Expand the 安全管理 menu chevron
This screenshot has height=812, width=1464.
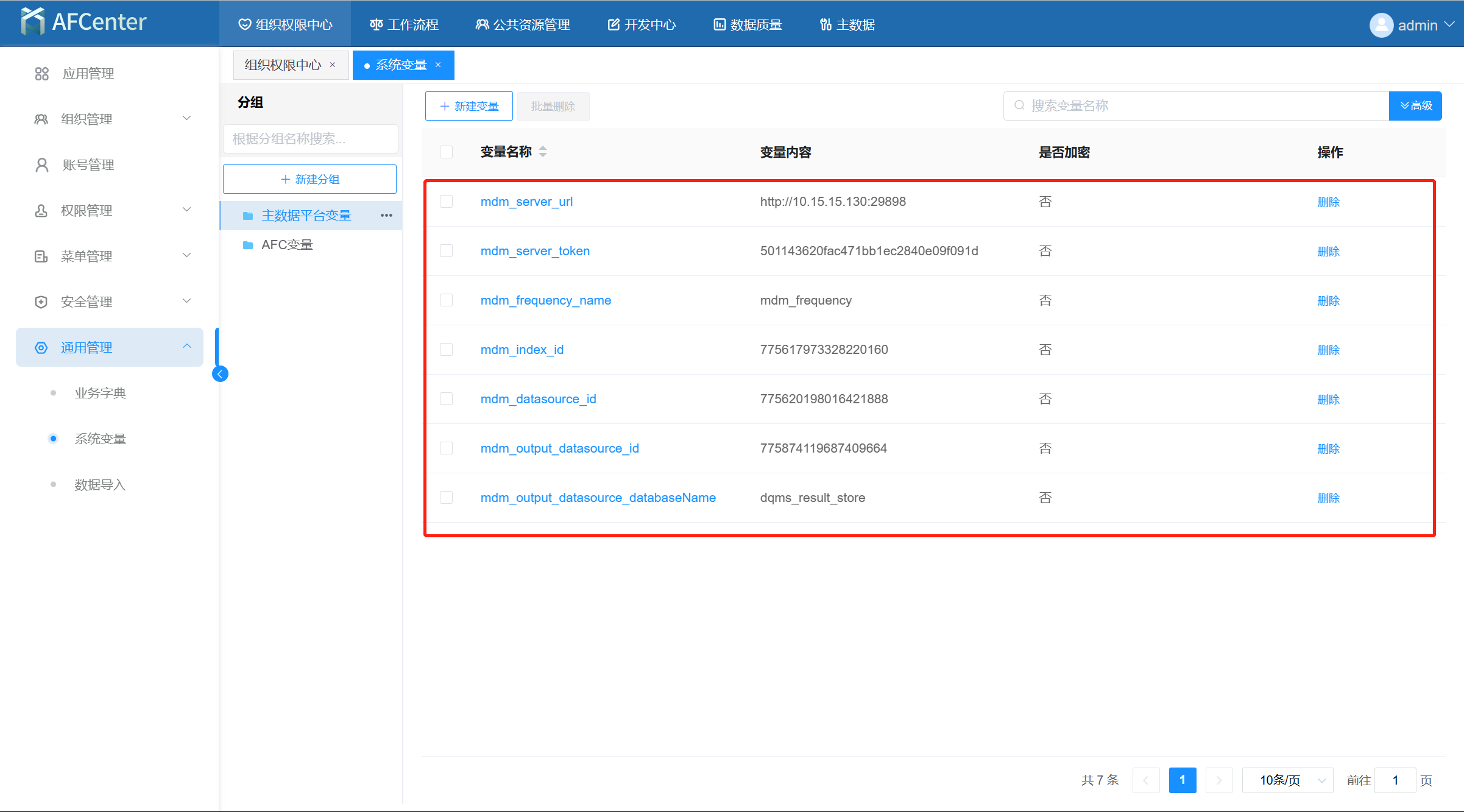tap(187, 301)
